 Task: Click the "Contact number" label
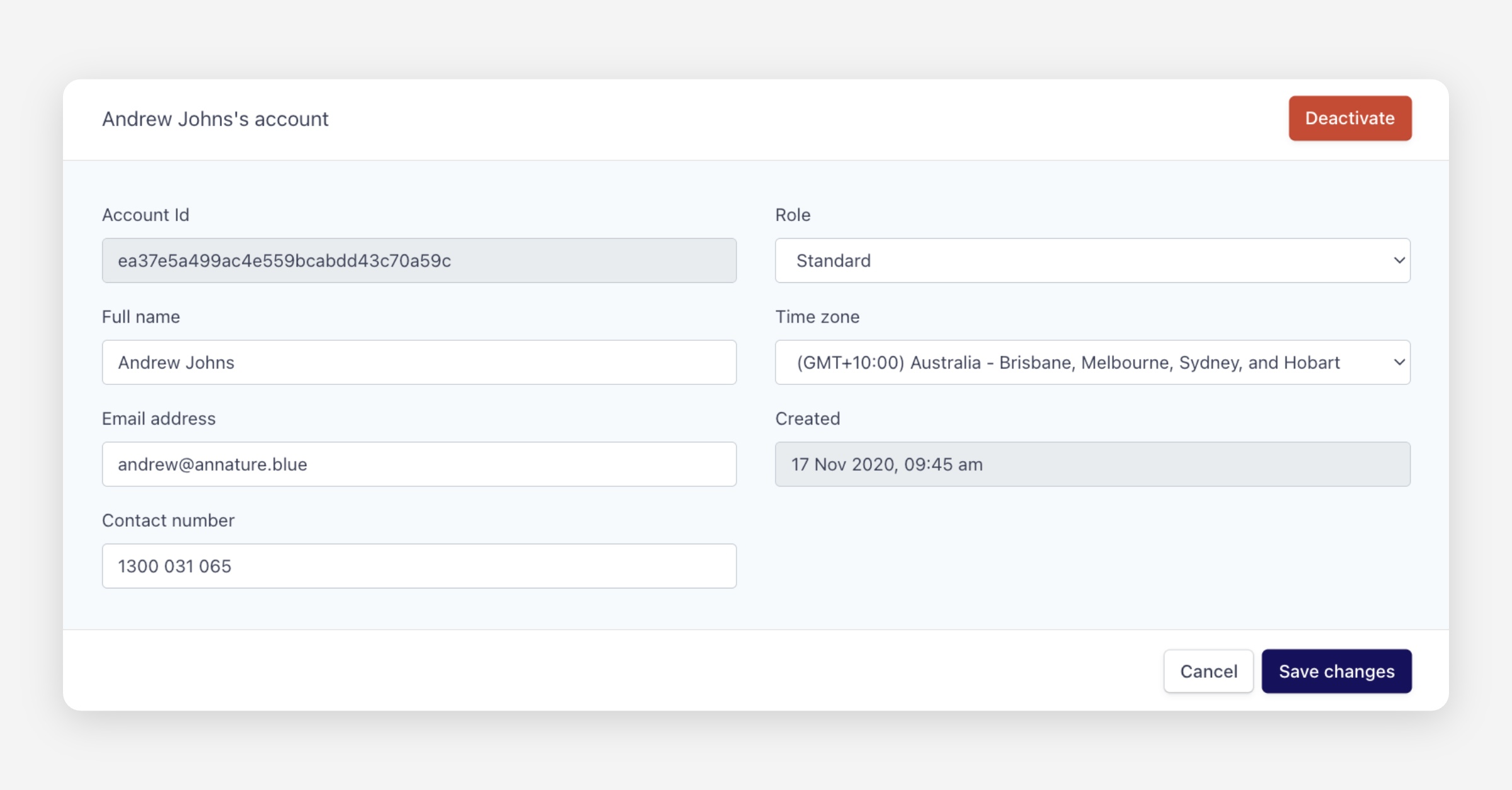point(168,520)
